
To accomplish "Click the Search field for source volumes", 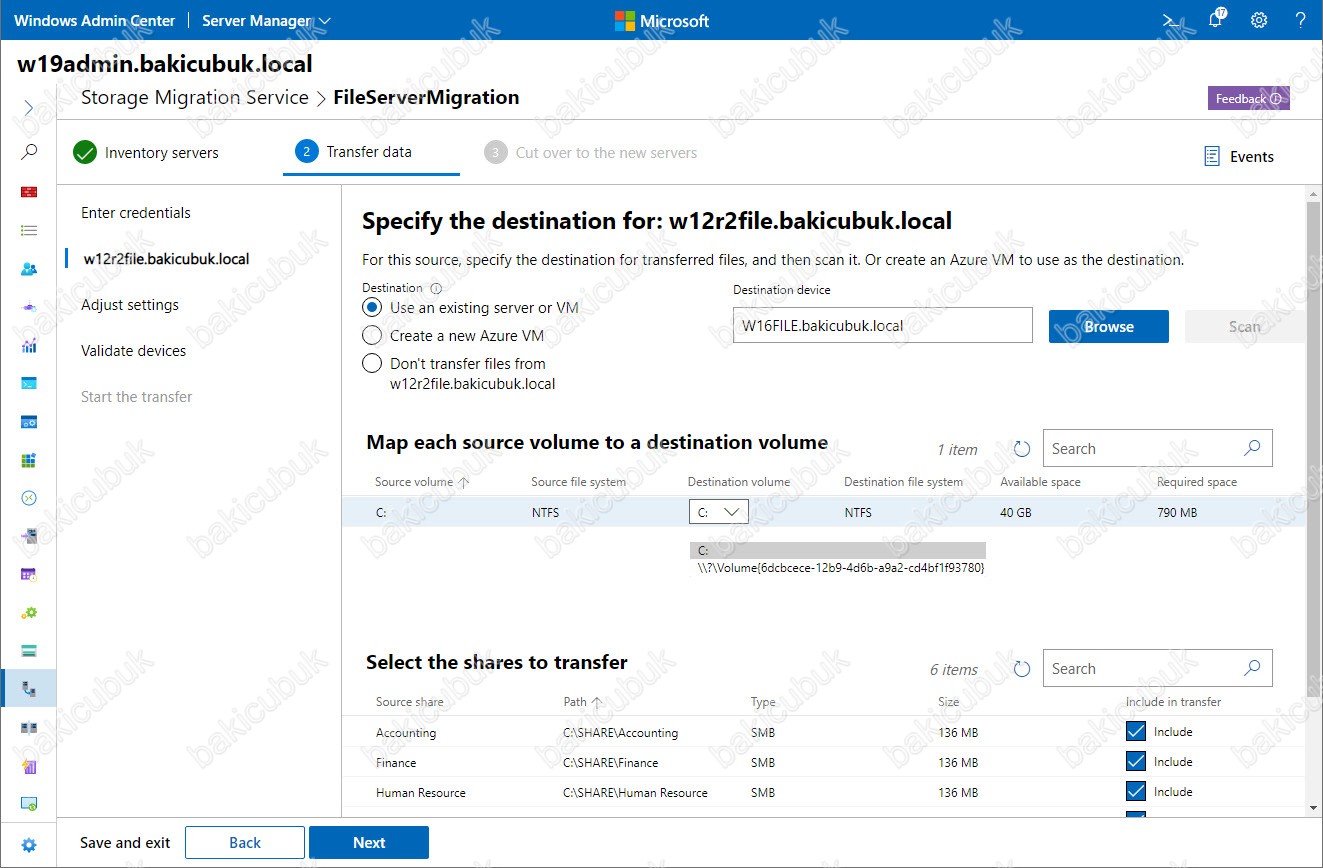I will click(1158, 449).
